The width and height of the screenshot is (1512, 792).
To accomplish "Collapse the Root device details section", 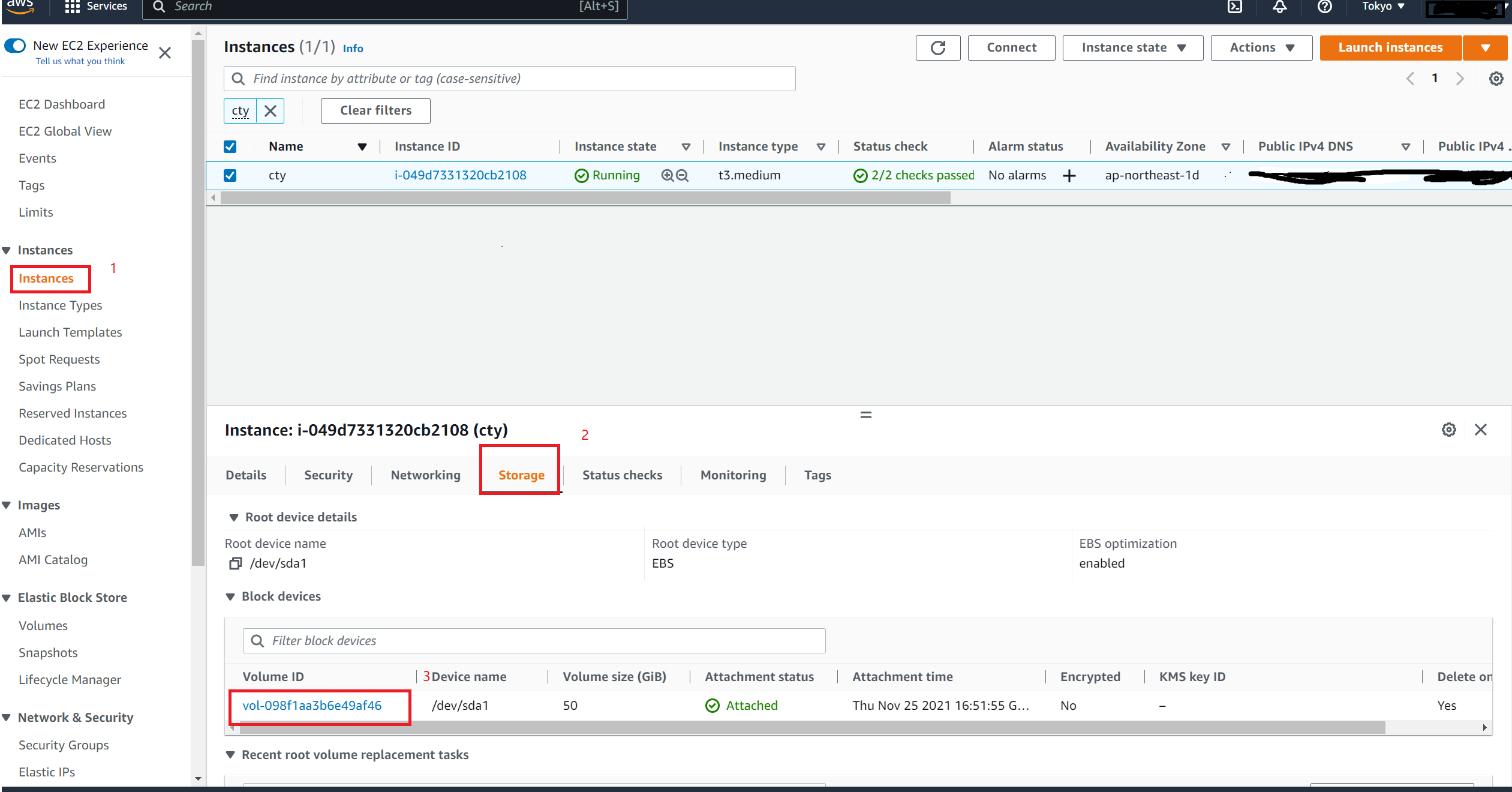I will click(x=234, y=517).
